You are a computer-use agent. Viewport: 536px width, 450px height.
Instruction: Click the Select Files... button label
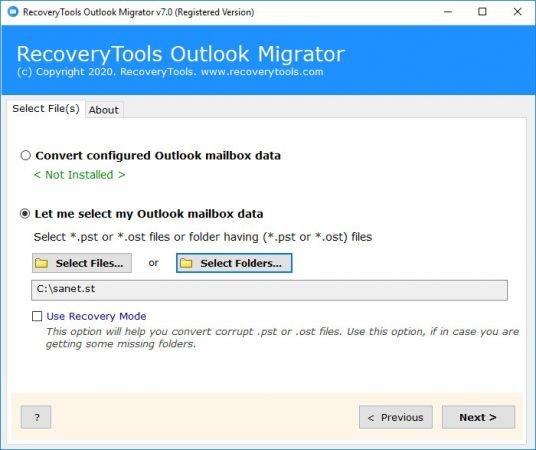point(89,263)
